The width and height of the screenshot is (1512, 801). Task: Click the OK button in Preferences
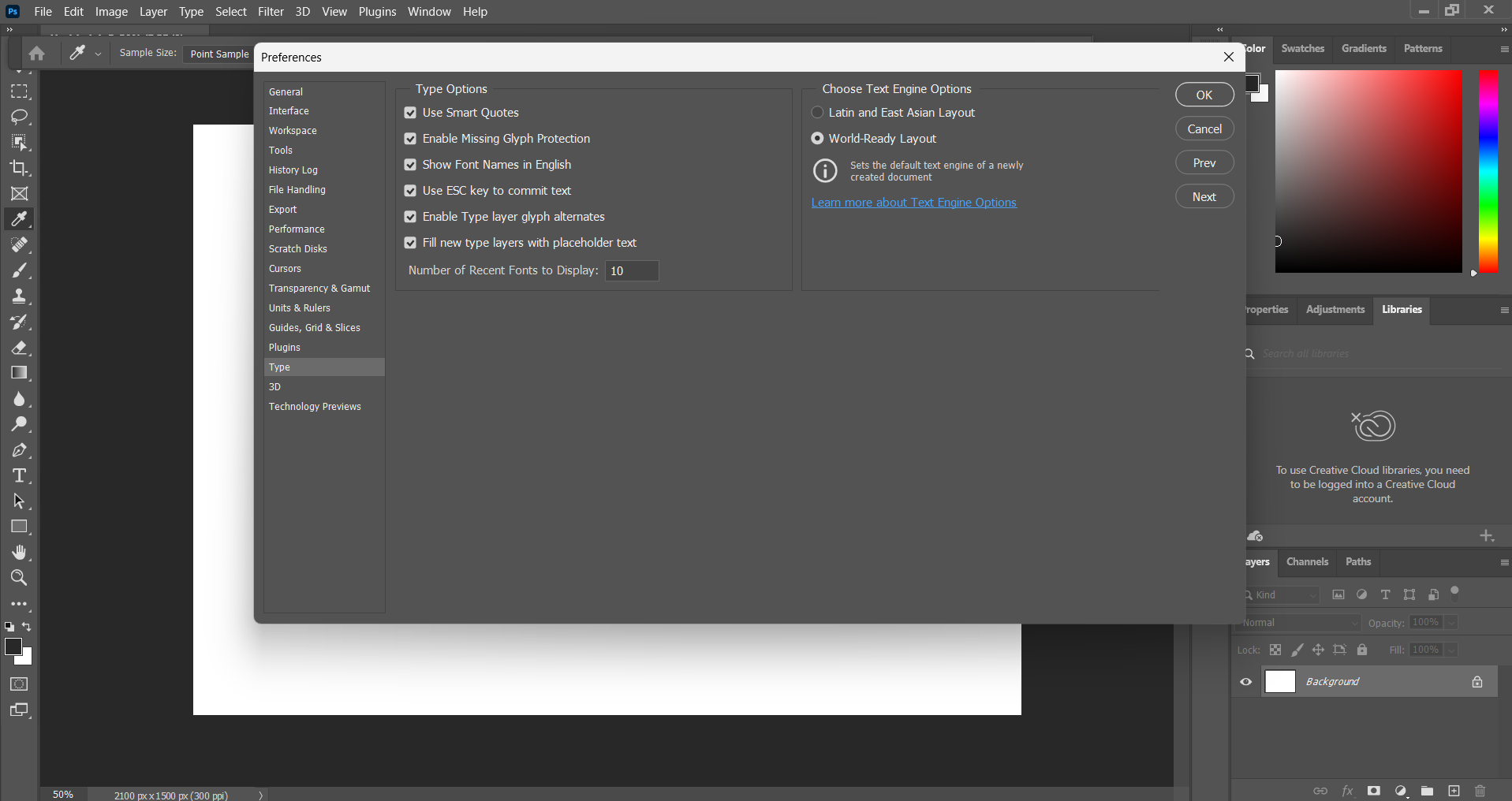1204,95
